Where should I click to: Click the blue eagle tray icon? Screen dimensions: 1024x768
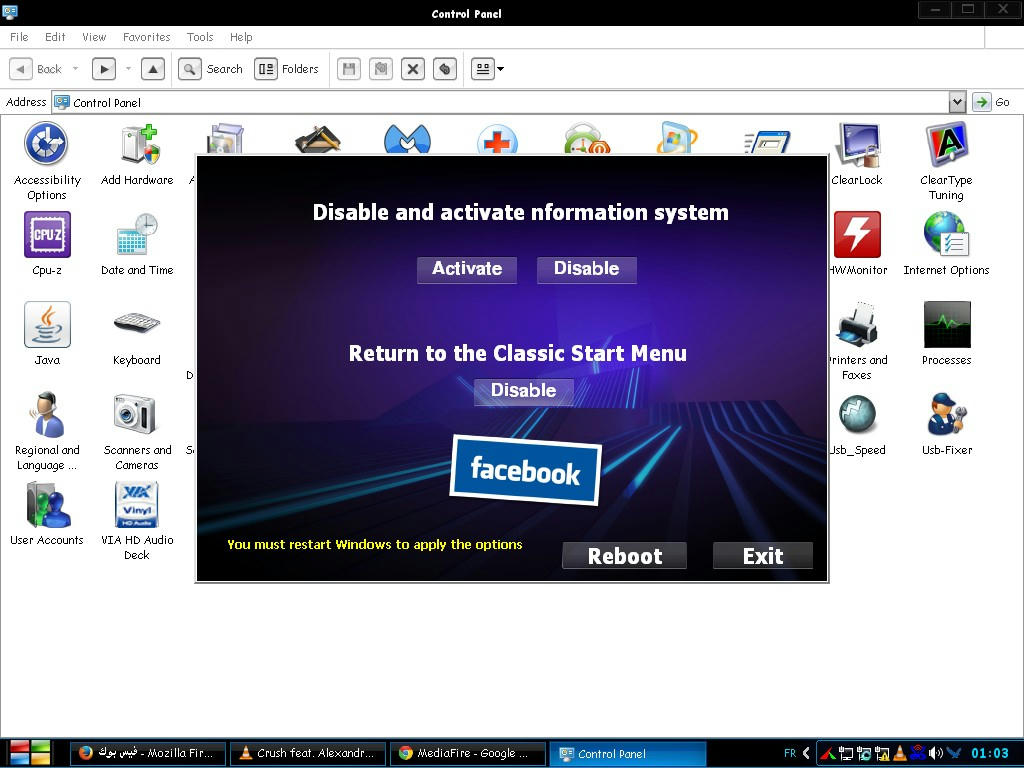point(953,753)
